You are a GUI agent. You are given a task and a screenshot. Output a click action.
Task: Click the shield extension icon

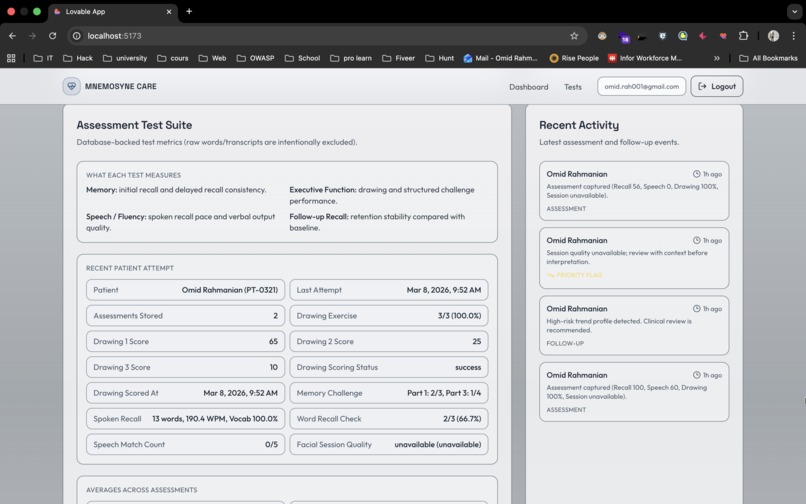[663, 36]
